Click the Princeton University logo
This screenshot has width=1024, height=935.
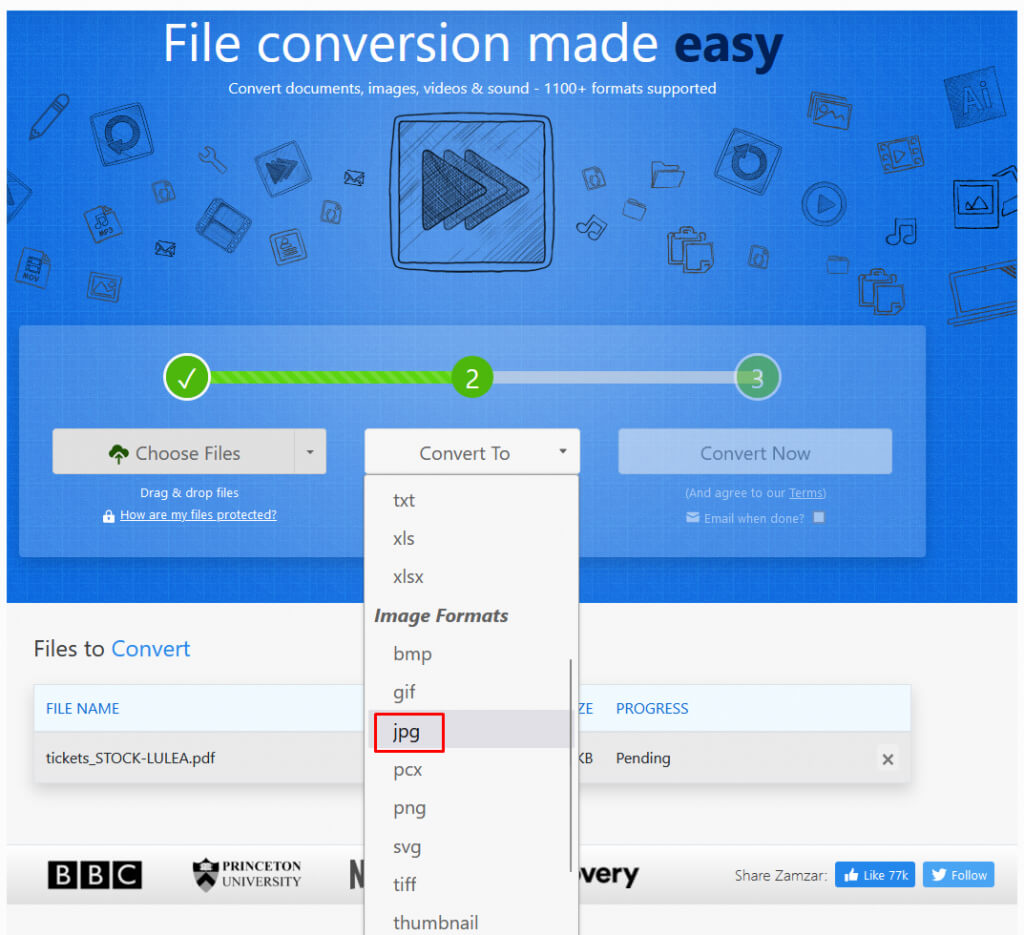247,874
